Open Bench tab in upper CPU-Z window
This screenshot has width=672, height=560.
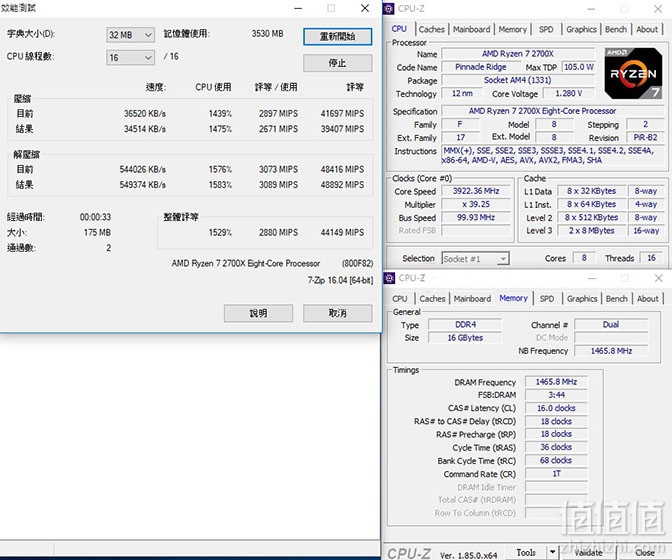coord(616,29)
